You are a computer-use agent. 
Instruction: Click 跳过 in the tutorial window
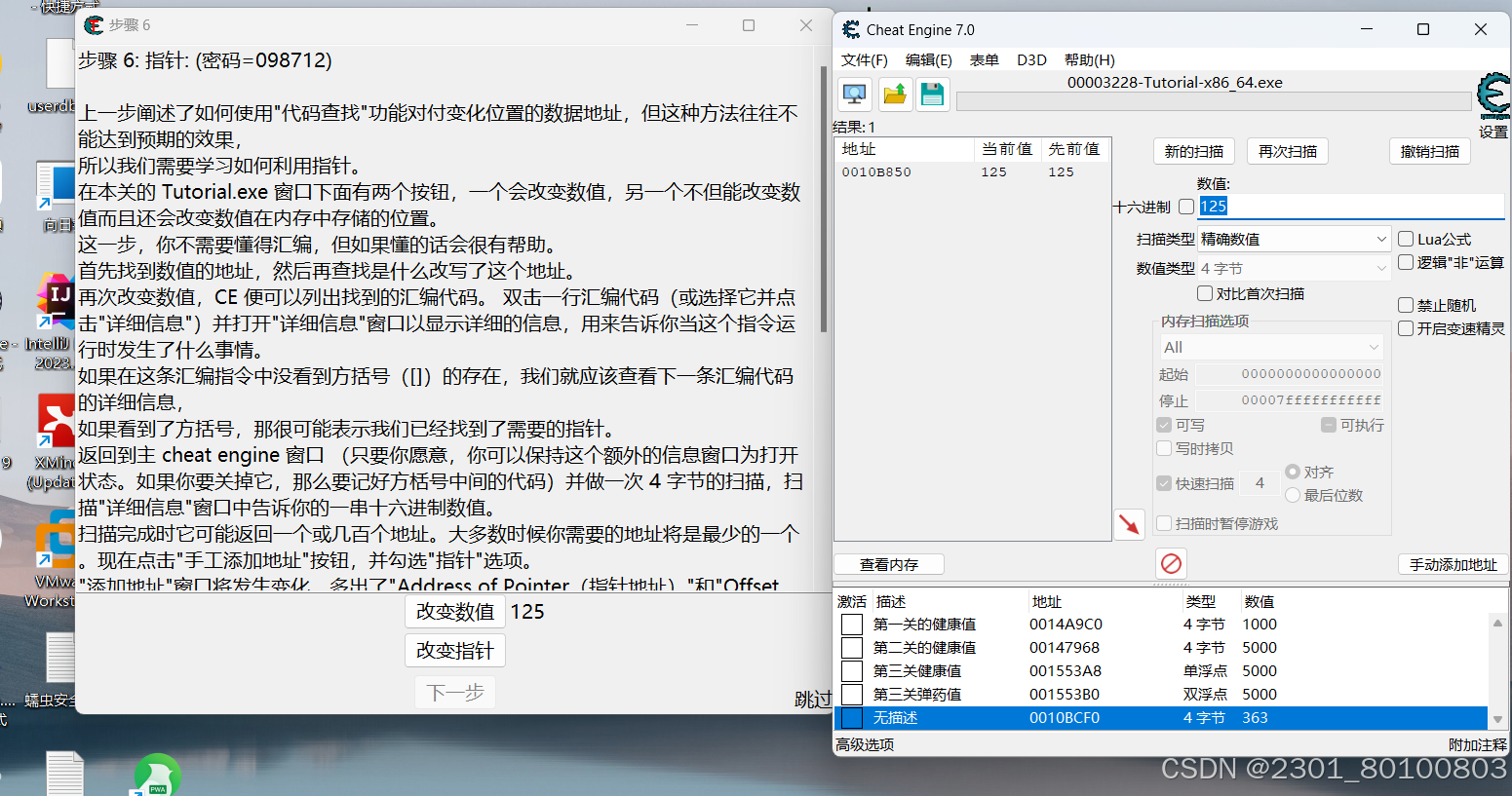click(813, 700)
